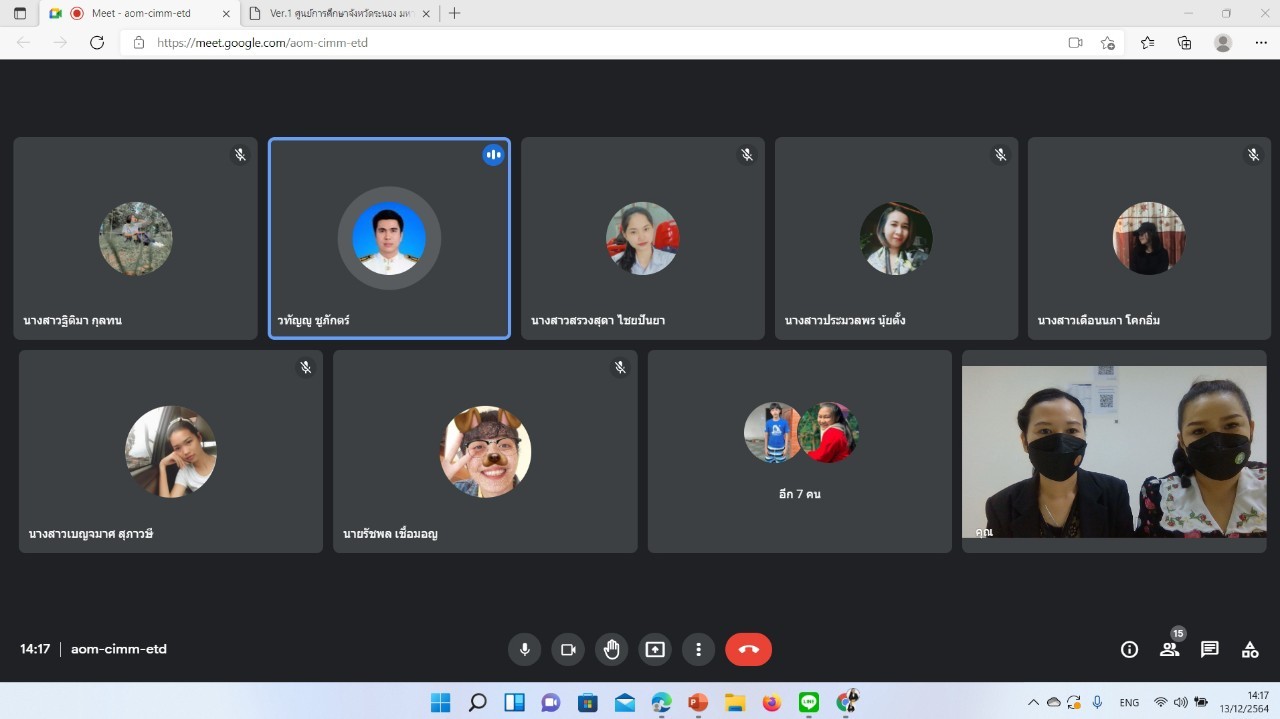Refresh the page with reload icon
1280x719 pixels.
(97, 43)
